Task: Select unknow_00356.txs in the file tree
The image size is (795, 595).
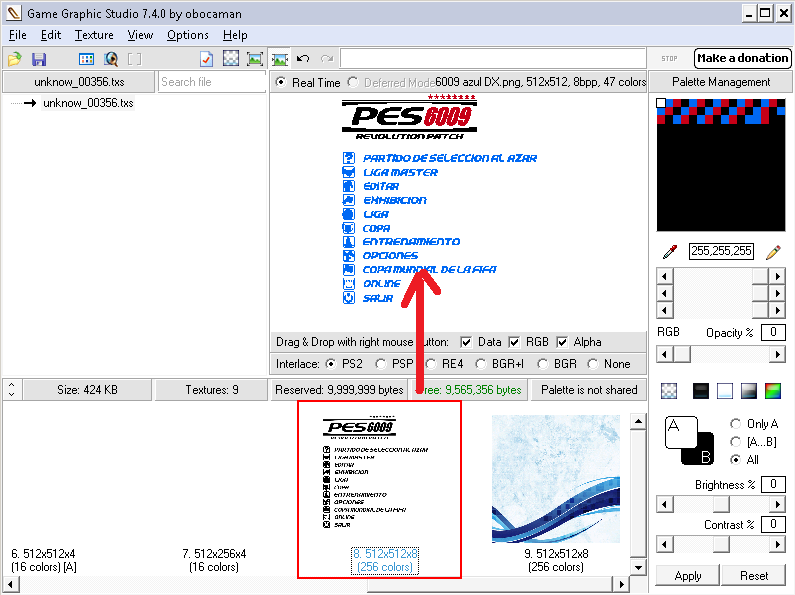Action: click(88, 103)
